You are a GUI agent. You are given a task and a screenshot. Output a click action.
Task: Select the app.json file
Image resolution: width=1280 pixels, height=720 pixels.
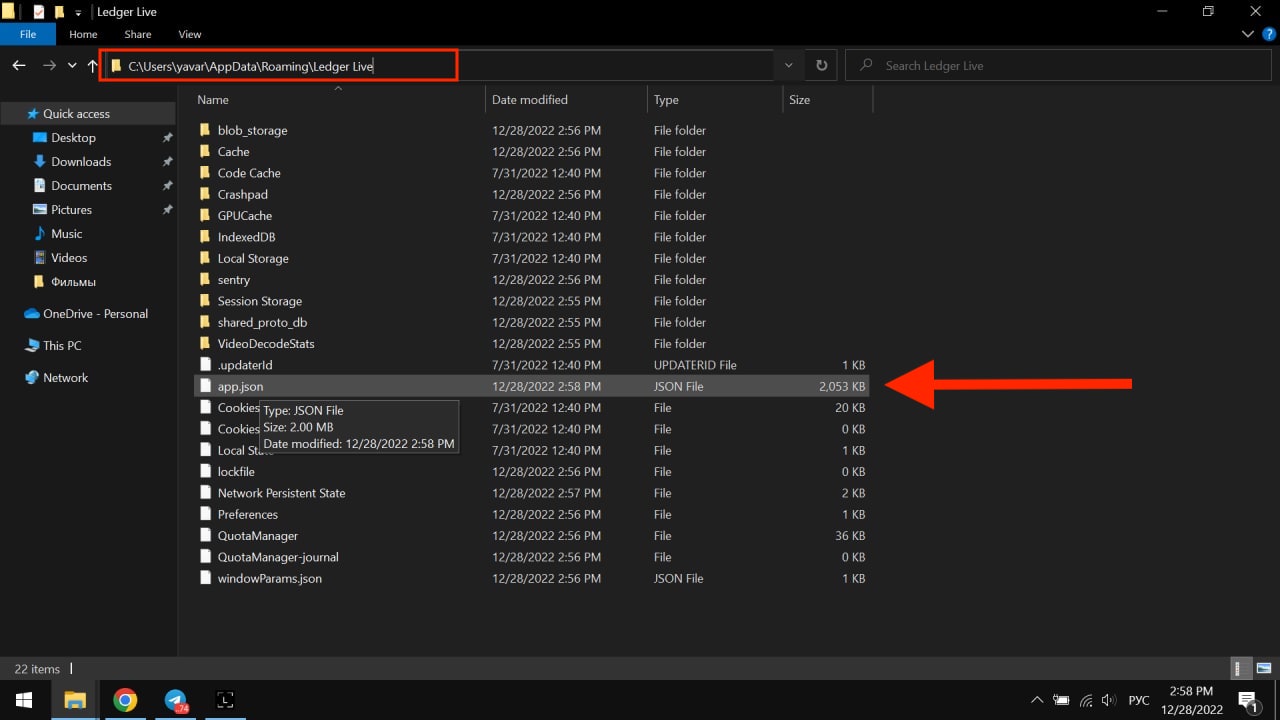[x=240, y=386]
